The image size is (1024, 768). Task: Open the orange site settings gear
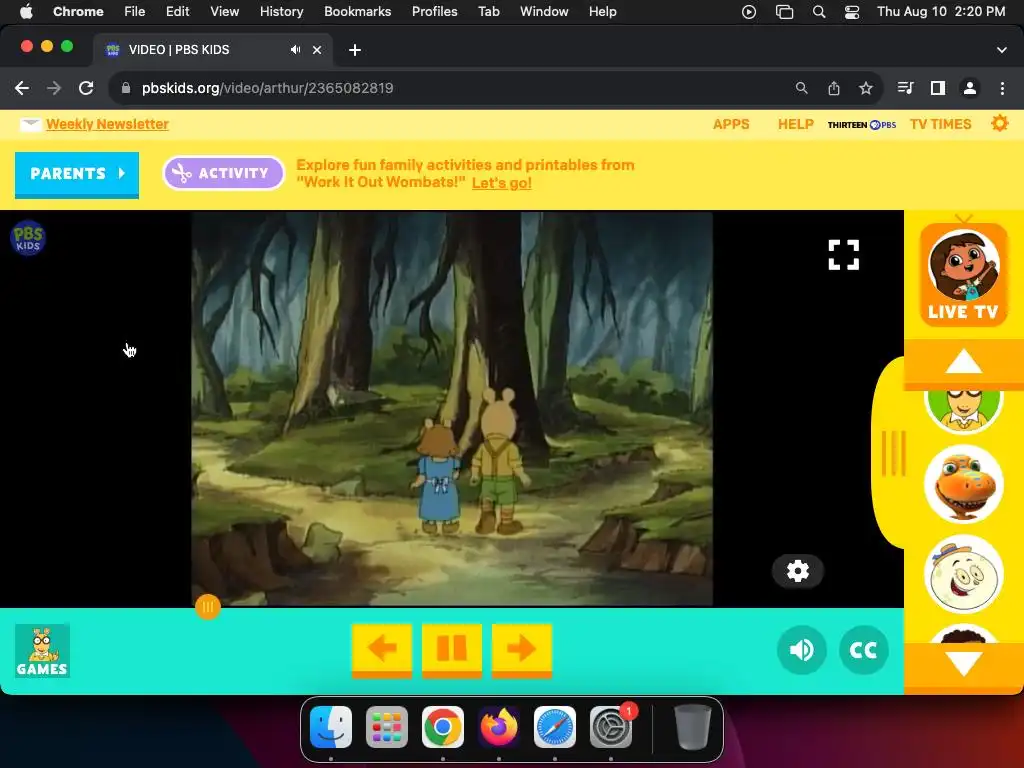(x=999, y=123)
